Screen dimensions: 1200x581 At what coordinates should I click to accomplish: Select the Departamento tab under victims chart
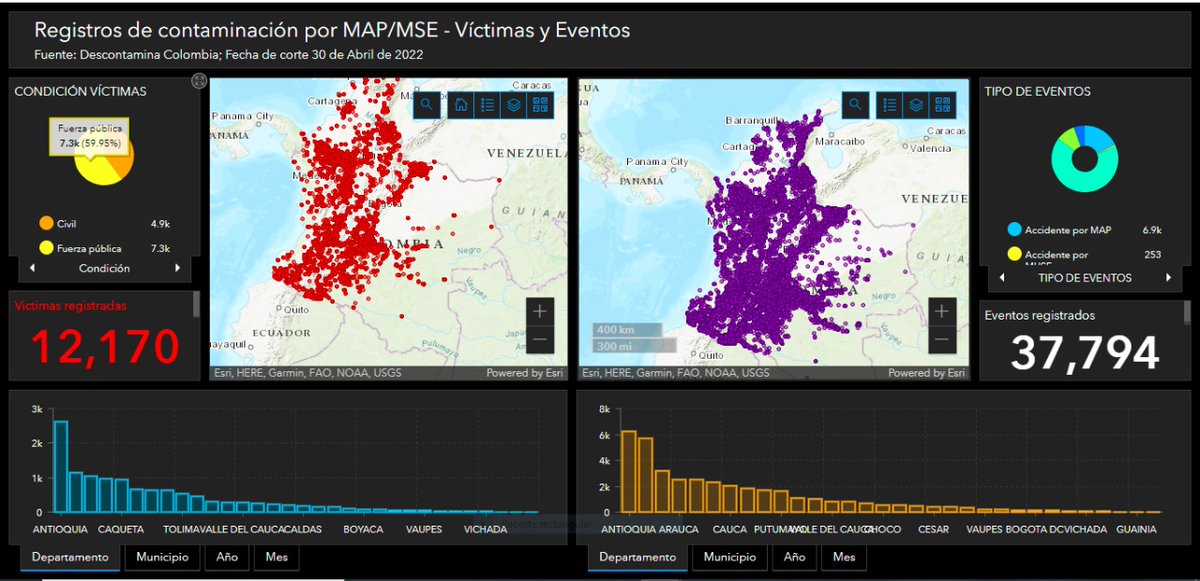pos(70,557)
